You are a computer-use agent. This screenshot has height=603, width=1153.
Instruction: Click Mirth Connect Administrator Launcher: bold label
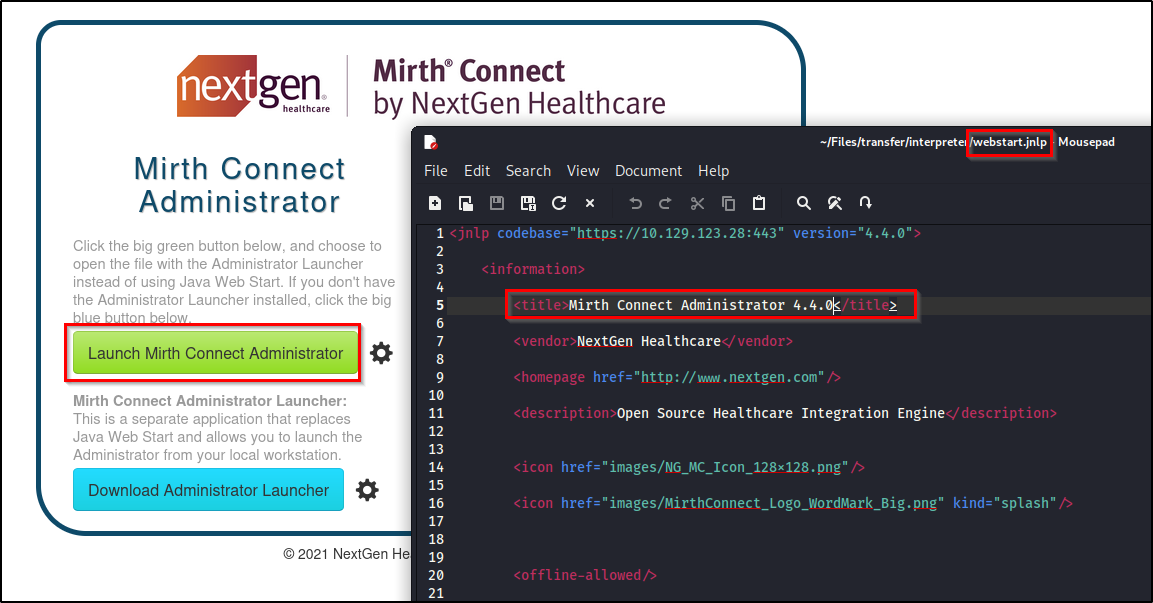pos(210,401)
